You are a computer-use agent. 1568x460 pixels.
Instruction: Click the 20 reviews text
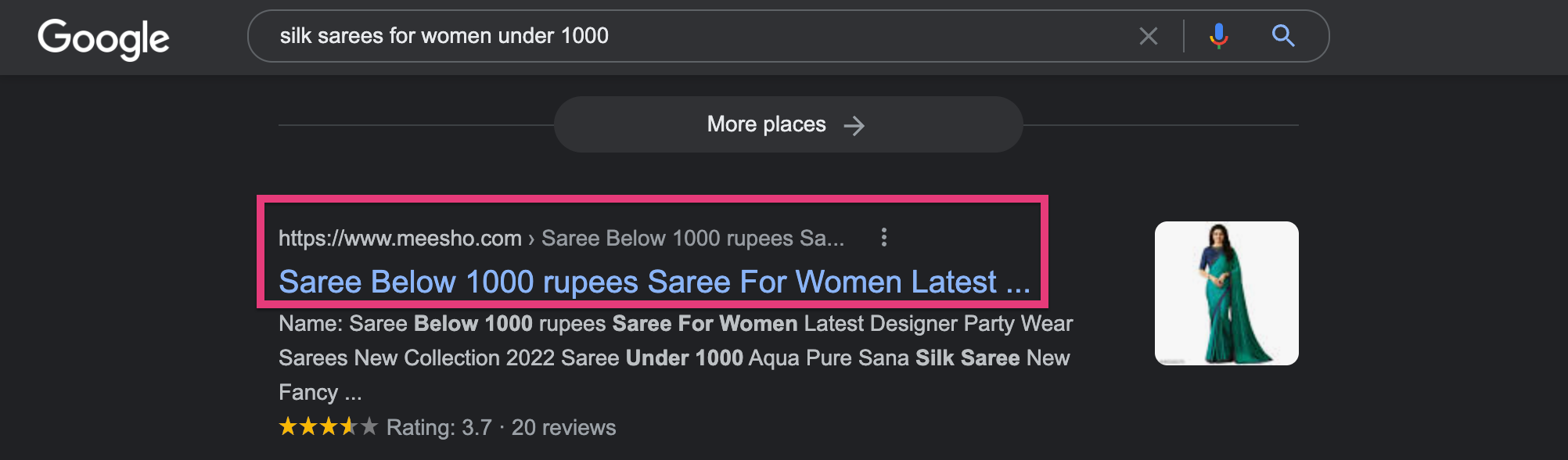(563, 428)
